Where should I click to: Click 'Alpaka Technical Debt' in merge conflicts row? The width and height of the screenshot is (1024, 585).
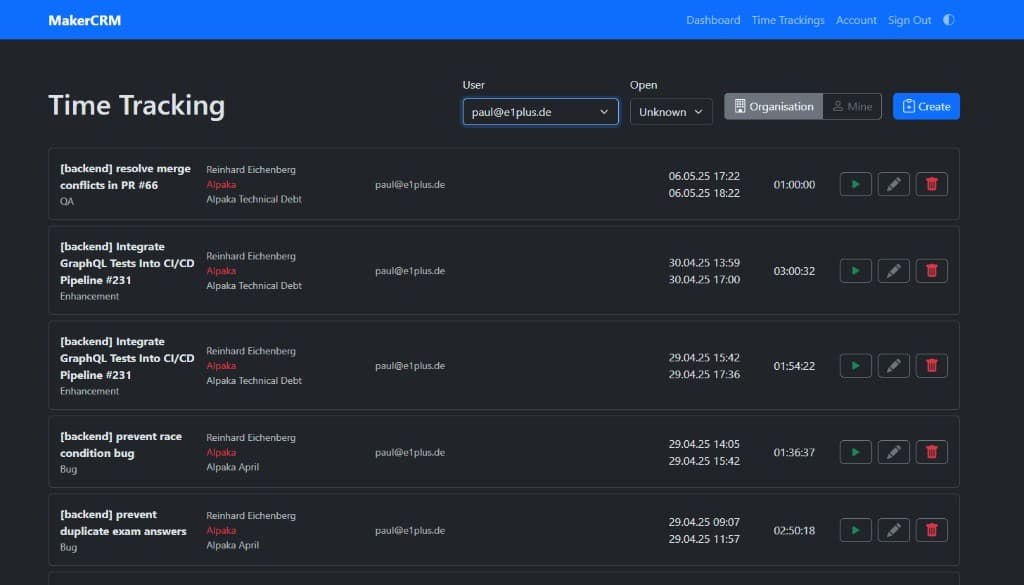(254, 199)
